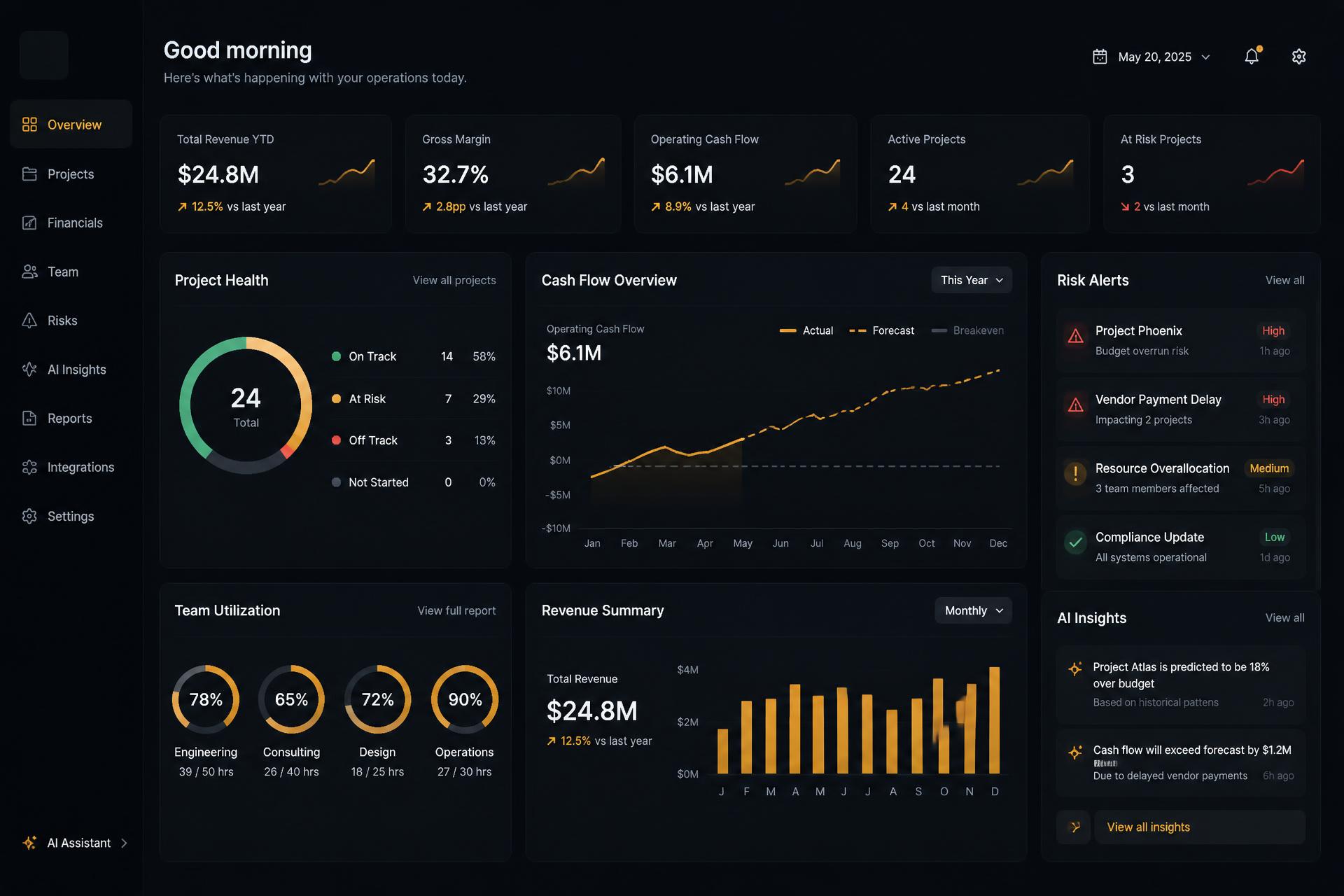
Task: Click the Overview grid icon in sidebar
Action: (x=29, y=125)
